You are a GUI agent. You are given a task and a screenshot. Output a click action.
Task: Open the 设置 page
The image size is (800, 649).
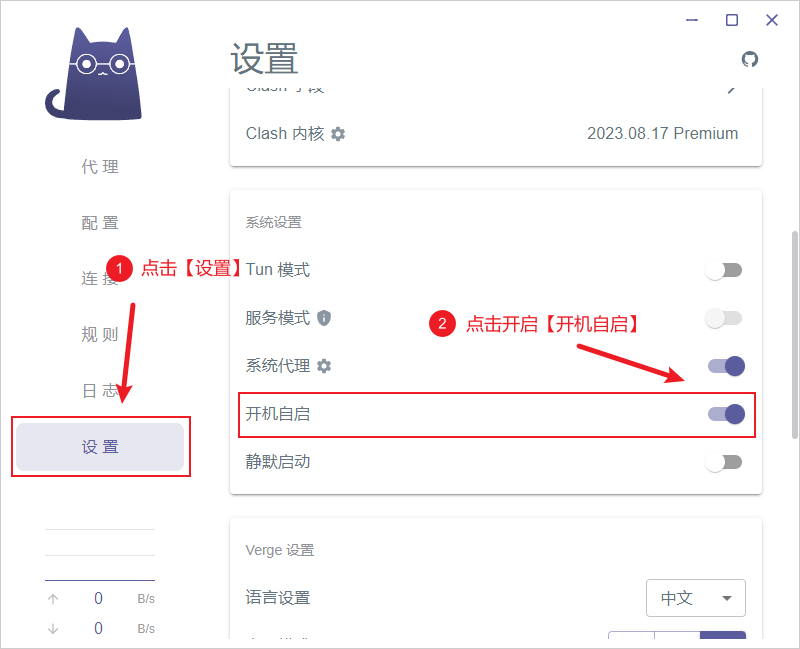[100, 447]
